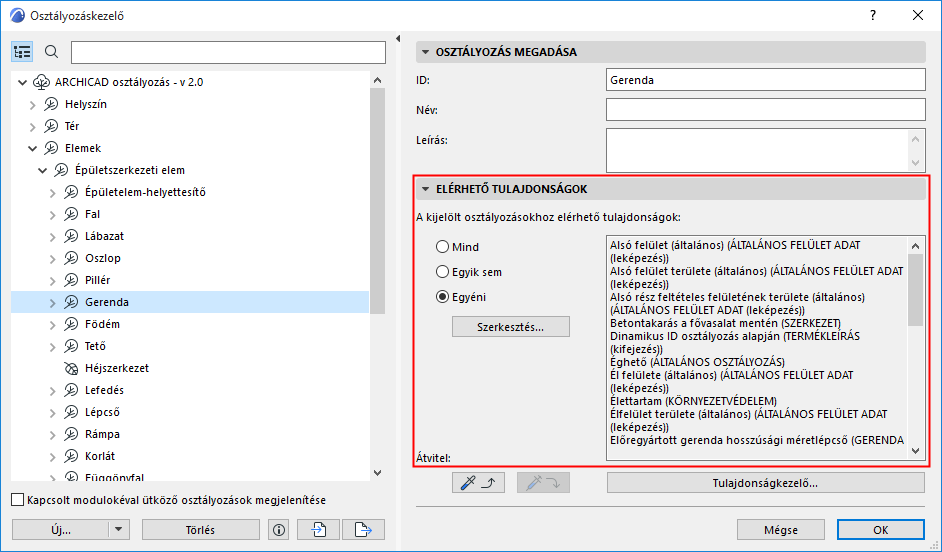The image size is (942, 552).
Task: Open the Tulajdonságkezelő... button
Action: [x=765, y=482]
